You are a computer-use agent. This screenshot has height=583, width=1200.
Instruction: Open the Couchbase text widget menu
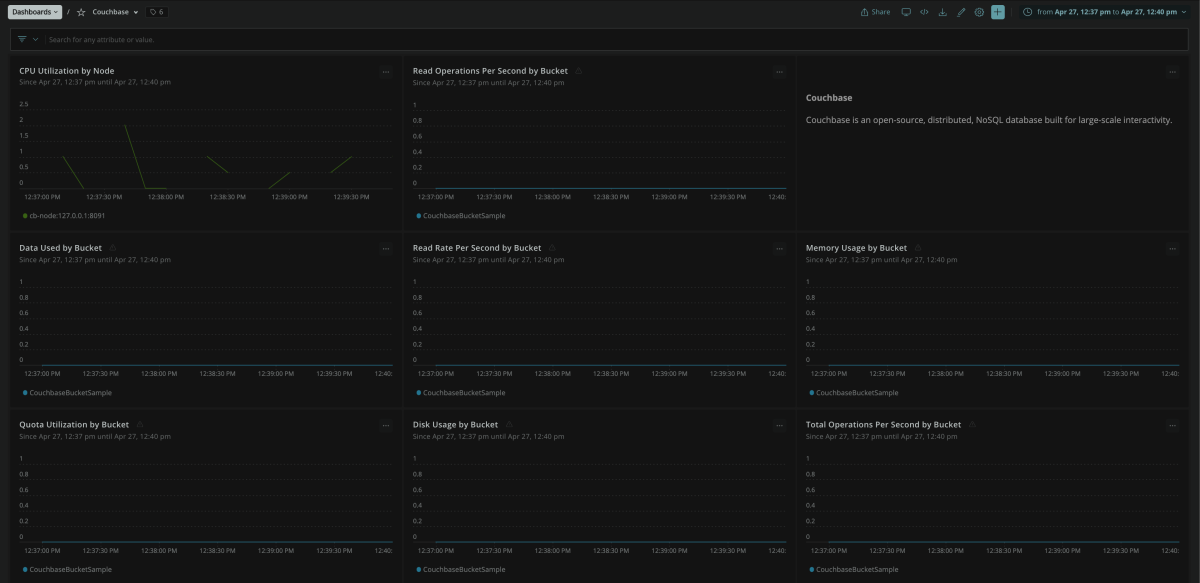(1172, 72)
